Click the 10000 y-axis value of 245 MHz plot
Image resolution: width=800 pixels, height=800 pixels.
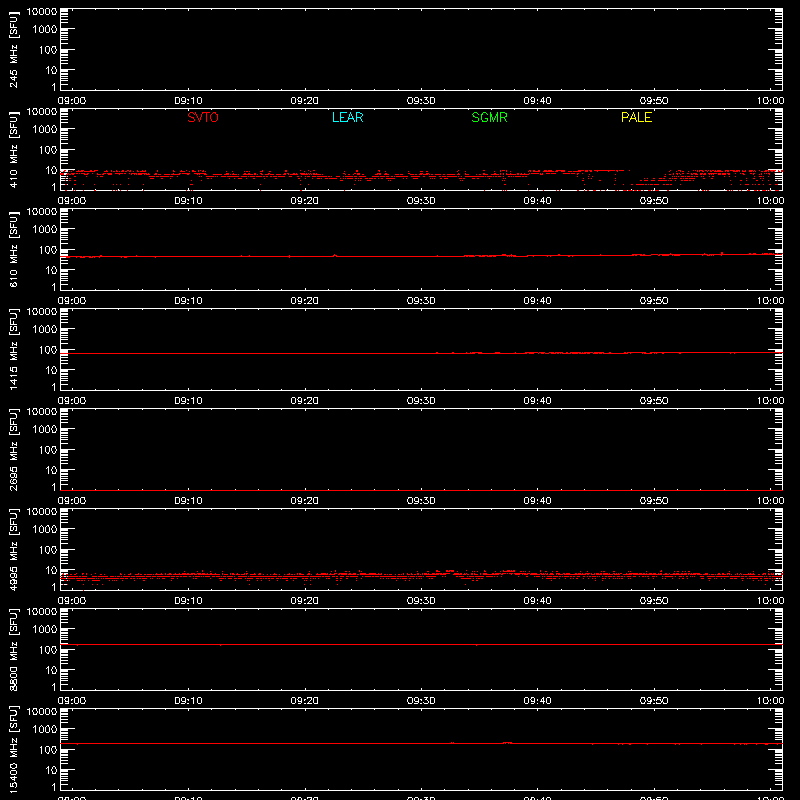42,12
